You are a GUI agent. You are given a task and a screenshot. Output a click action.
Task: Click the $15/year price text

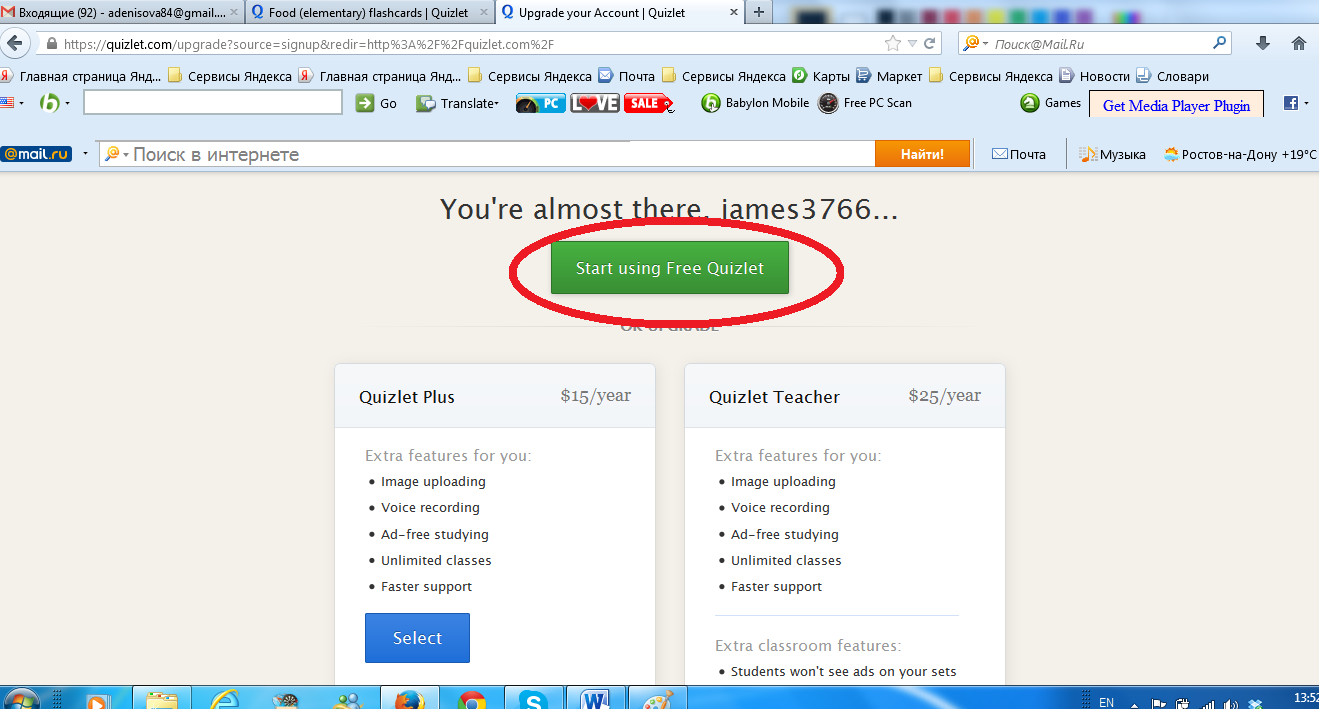point(596,395)
